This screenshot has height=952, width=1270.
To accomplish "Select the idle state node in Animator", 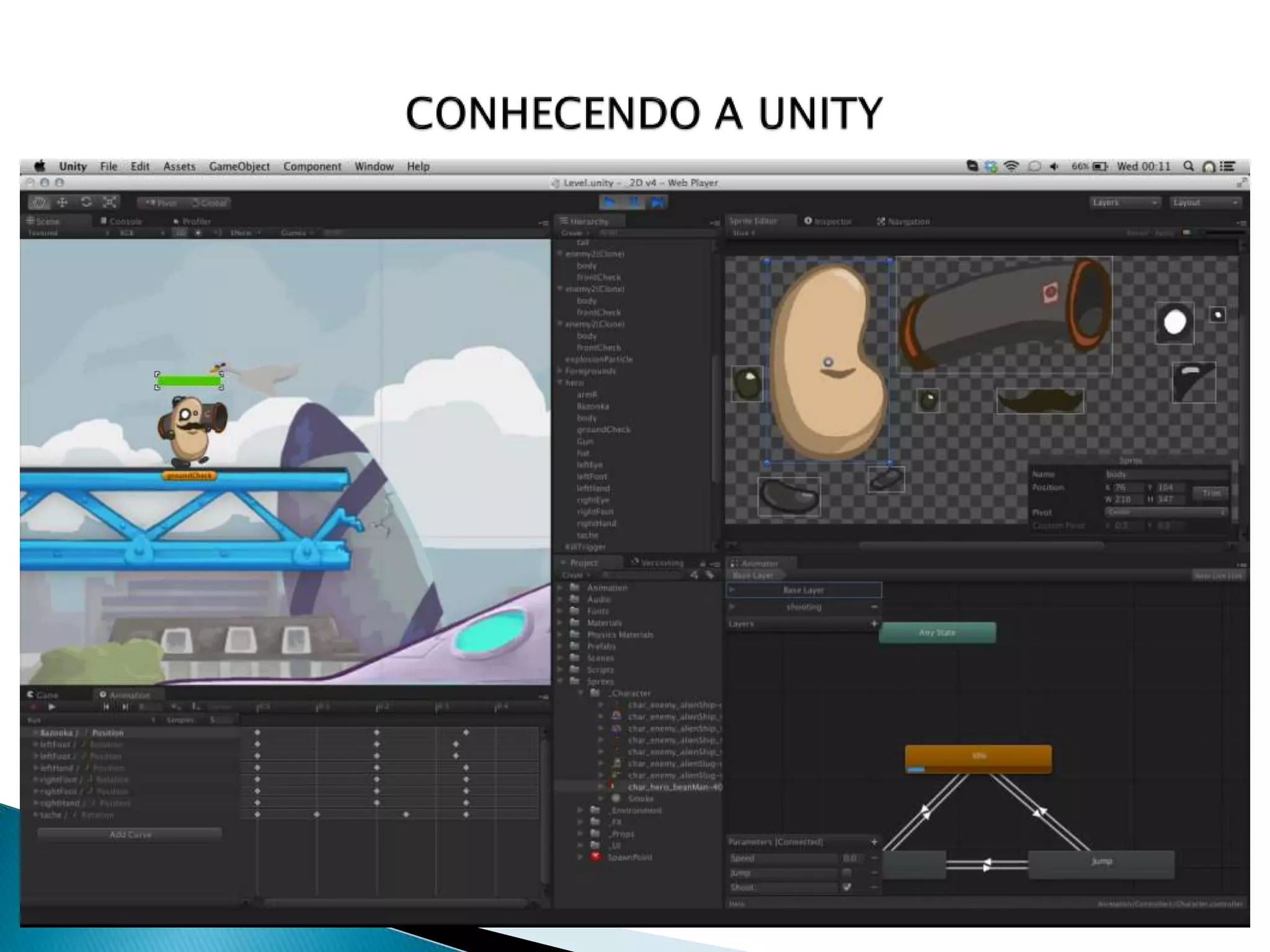I will coord(978,757).
